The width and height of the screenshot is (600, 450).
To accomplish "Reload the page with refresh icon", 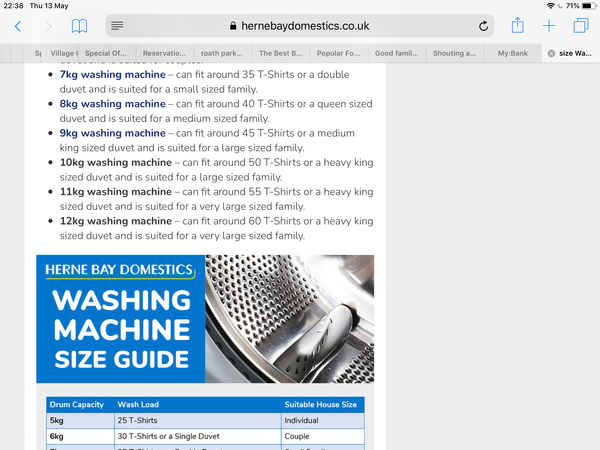I will tap(484, 26).
